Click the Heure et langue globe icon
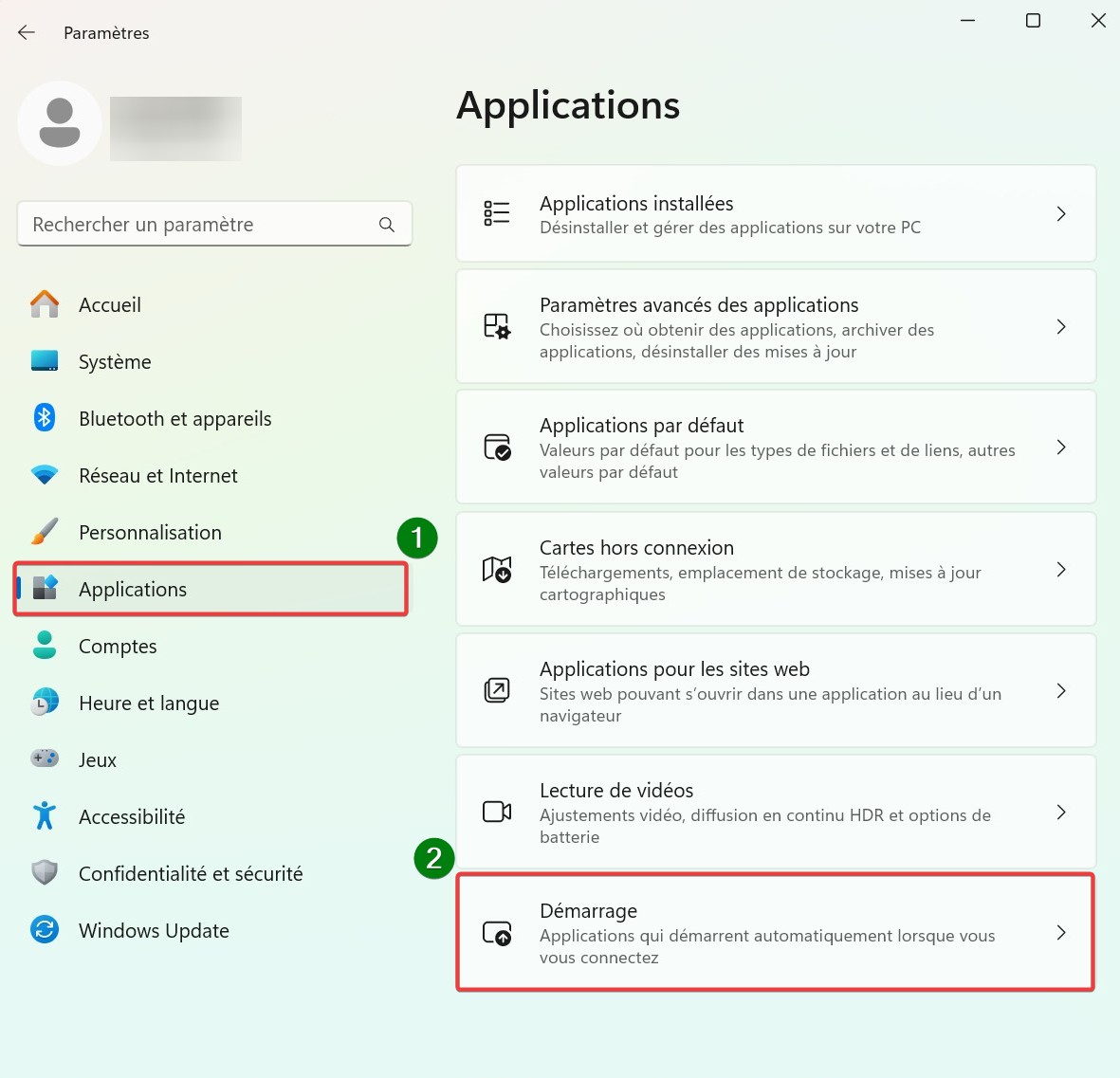This screenshot has width=1120, height=1078. 45,703
